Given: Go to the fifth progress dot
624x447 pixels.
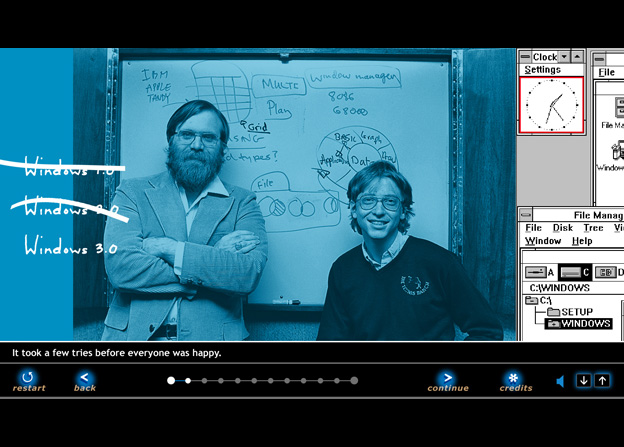Looking at the screenshot, I should coord(238,381).
